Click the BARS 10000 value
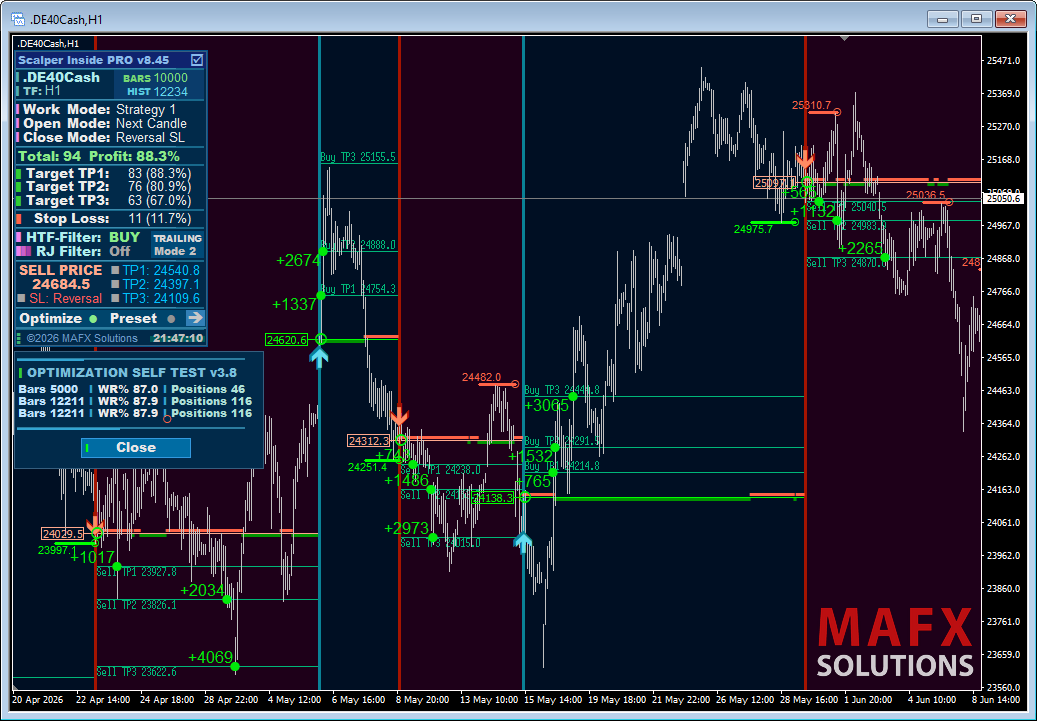This screenshot has width=1037, height=721. tap(155, 78)
